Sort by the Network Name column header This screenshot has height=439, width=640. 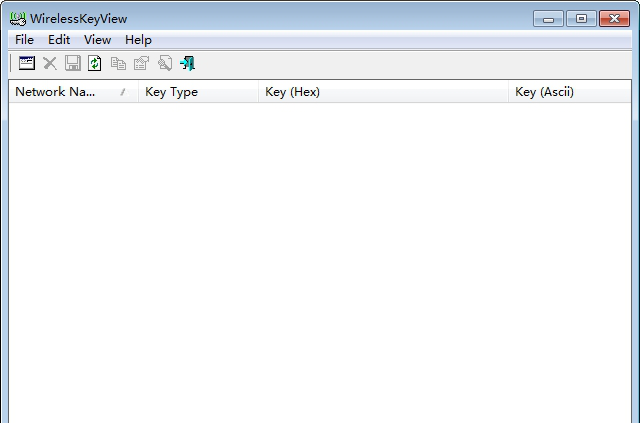tap(73, 92)
